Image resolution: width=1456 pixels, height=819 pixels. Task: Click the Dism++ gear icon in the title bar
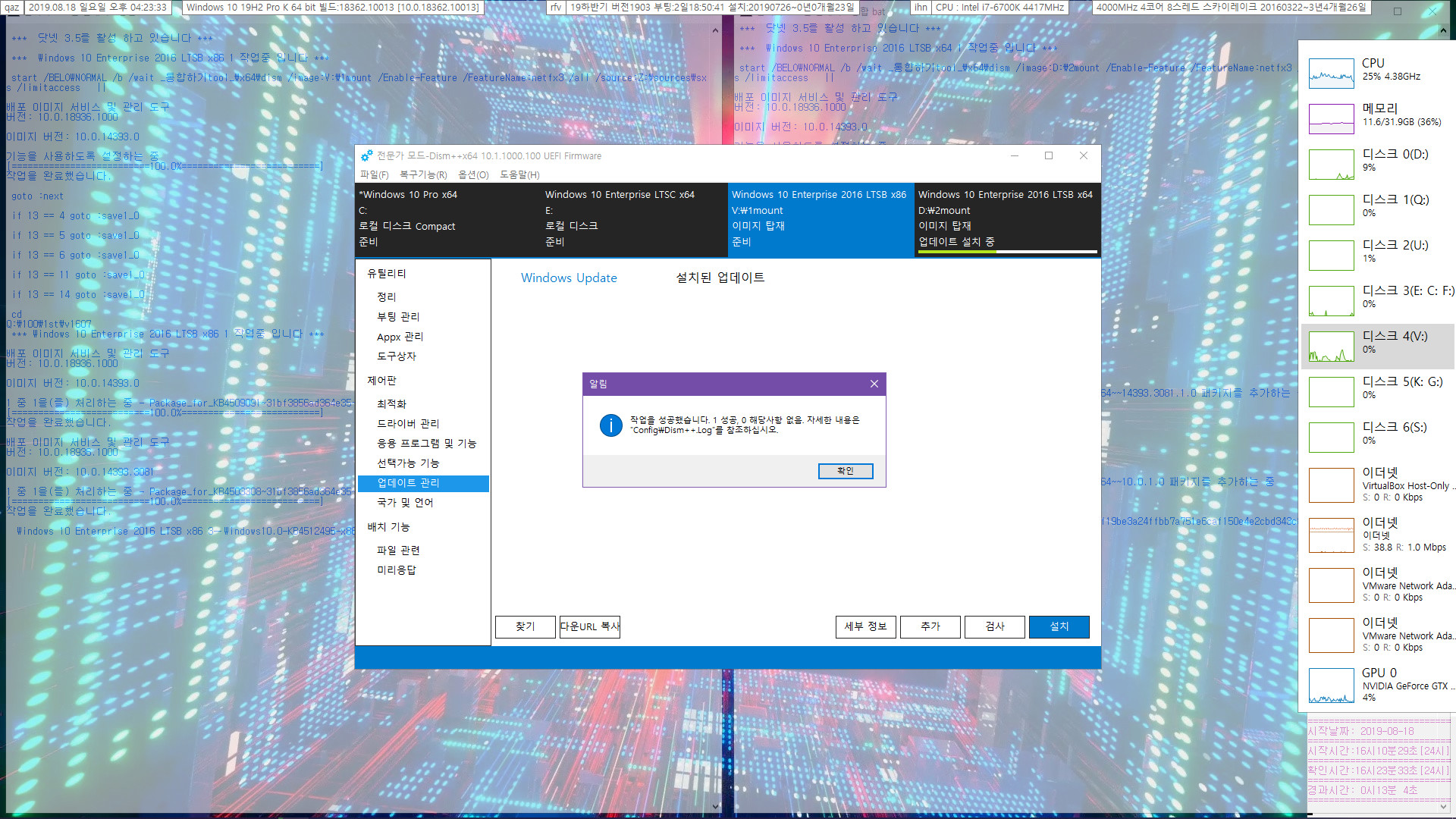[366, 155]
